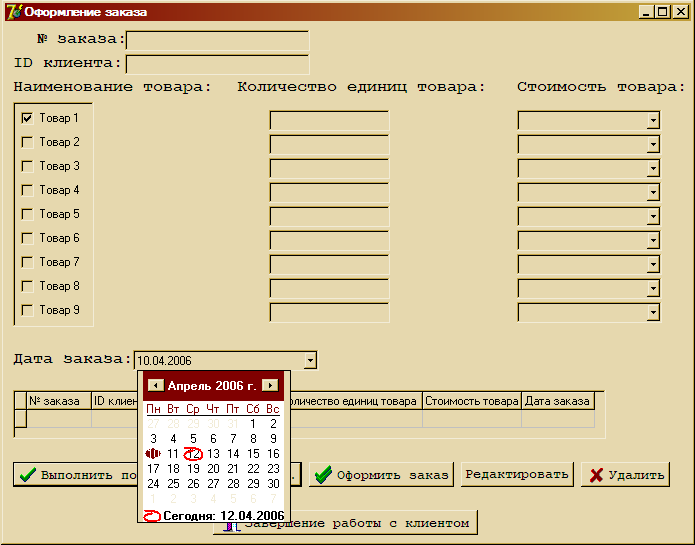The image size is (695, 545).
Task: Expand cost dropdown for Товар 3 row
Action: (x=653, y=168)
